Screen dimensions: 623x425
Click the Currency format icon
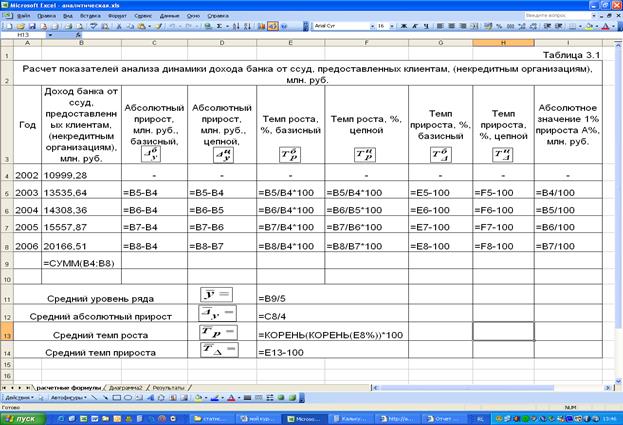[488, 26]
